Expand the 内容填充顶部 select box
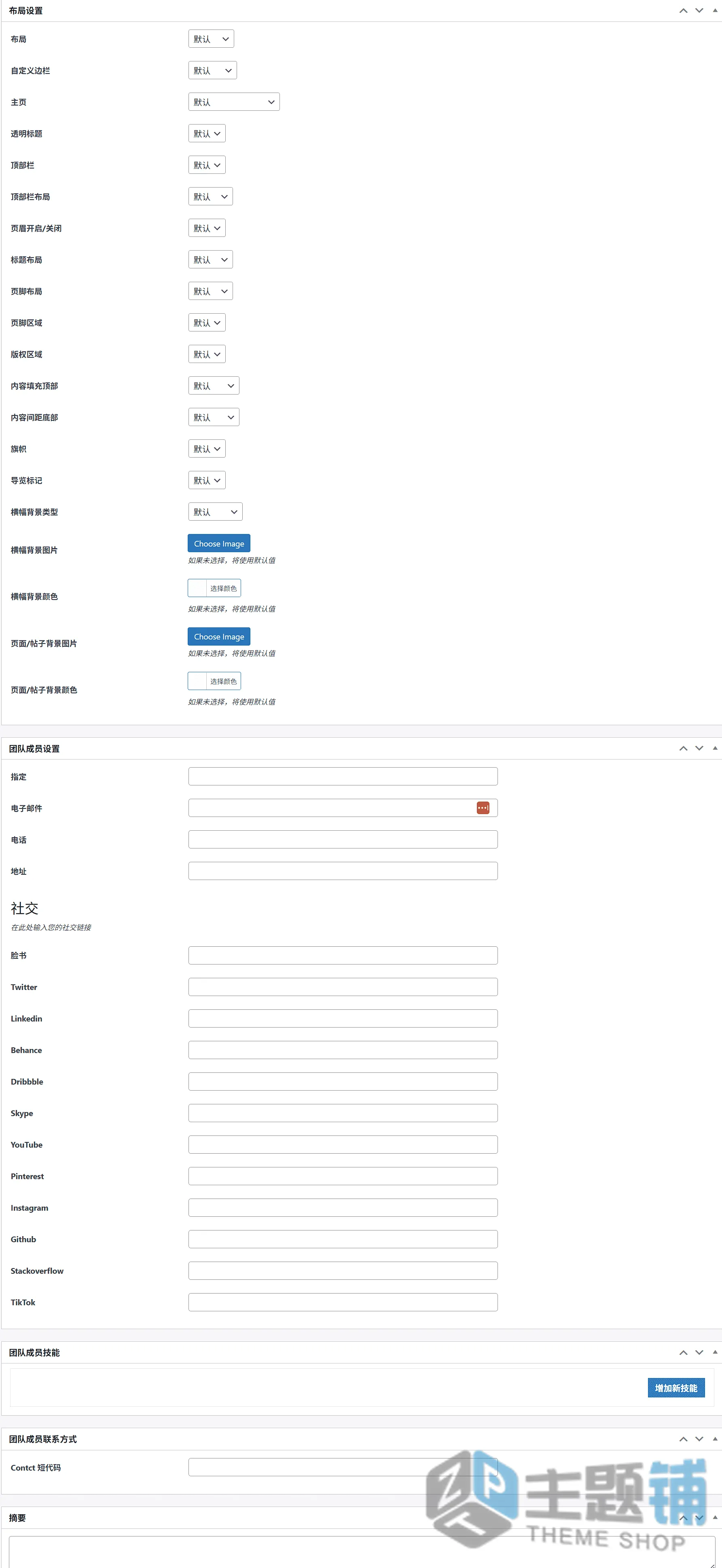 tap(214, 385)
